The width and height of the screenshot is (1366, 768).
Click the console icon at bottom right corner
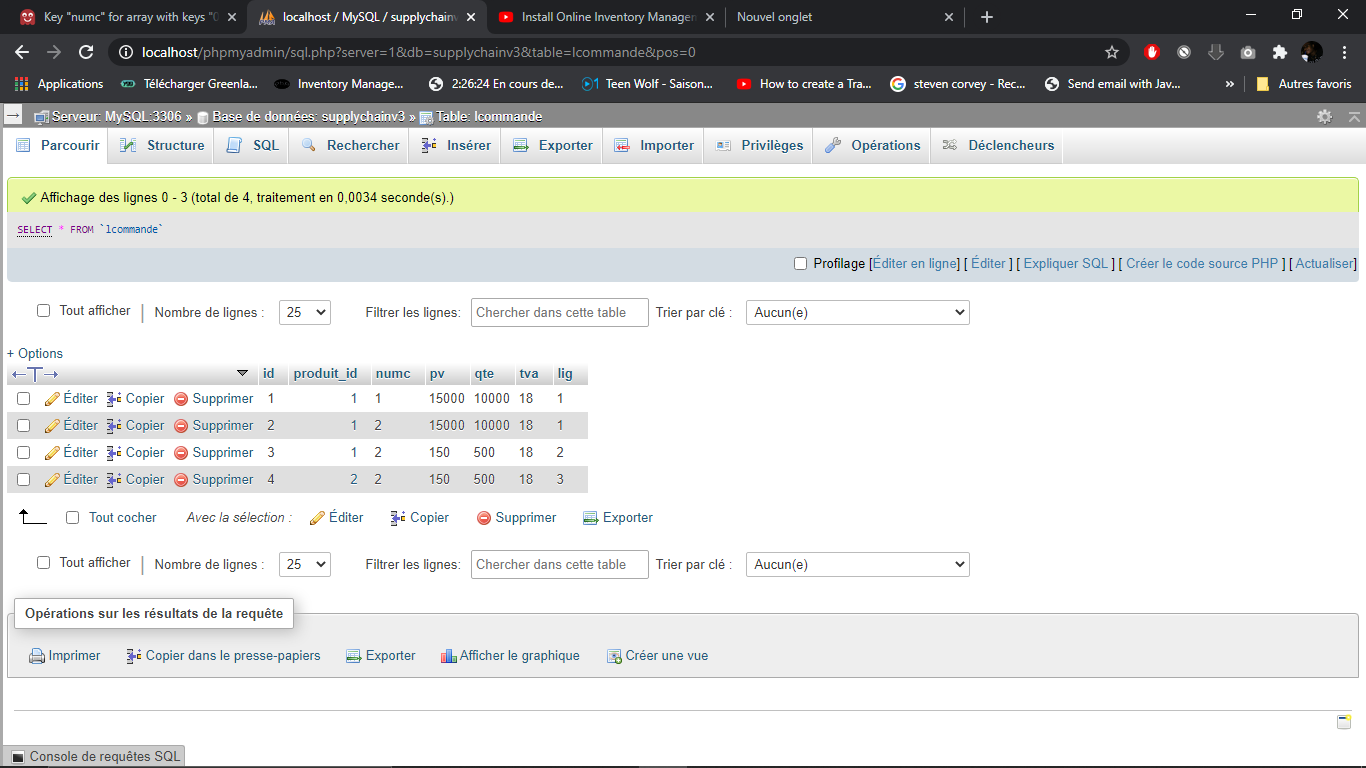click(x=1344, y=722)
